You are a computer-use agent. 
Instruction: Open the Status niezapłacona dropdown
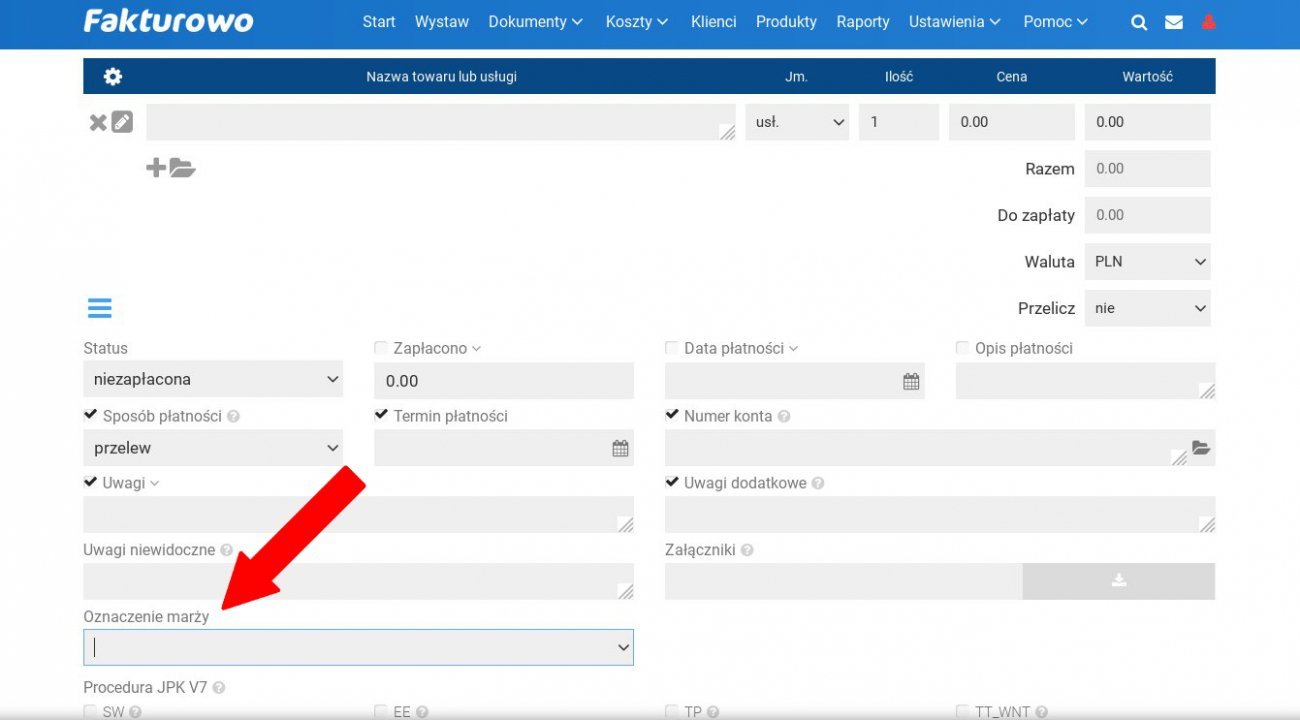(x=213, y=380)
